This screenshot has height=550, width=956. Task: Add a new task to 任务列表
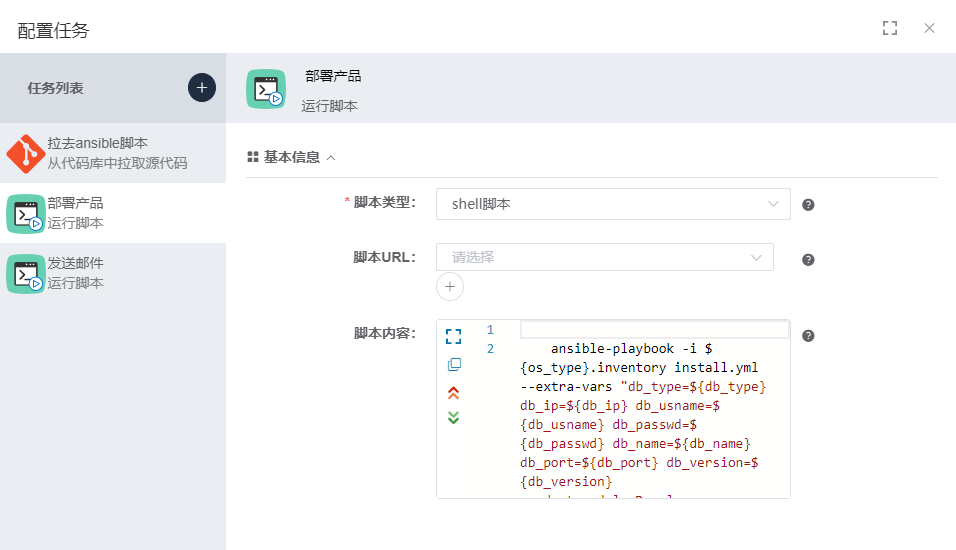[202, 88]
